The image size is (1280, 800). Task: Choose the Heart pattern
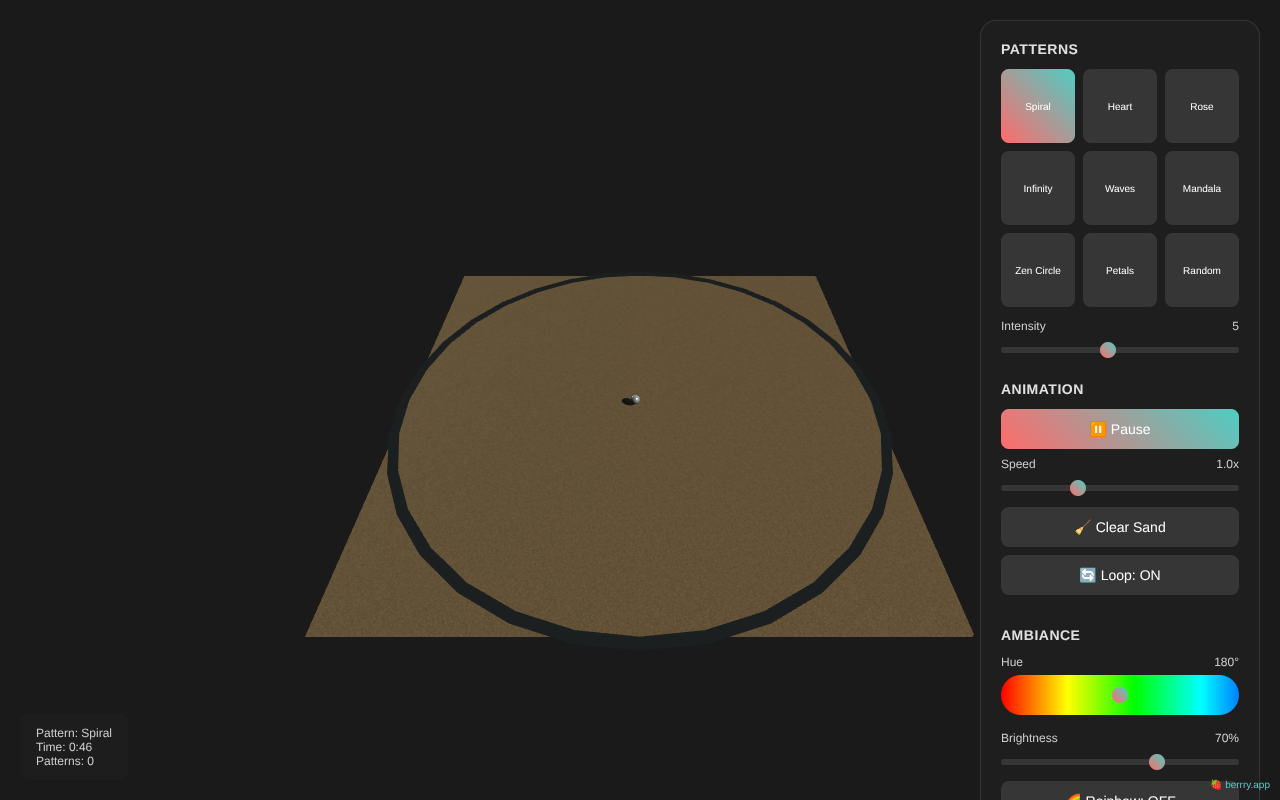click(x=1120, y=106)
